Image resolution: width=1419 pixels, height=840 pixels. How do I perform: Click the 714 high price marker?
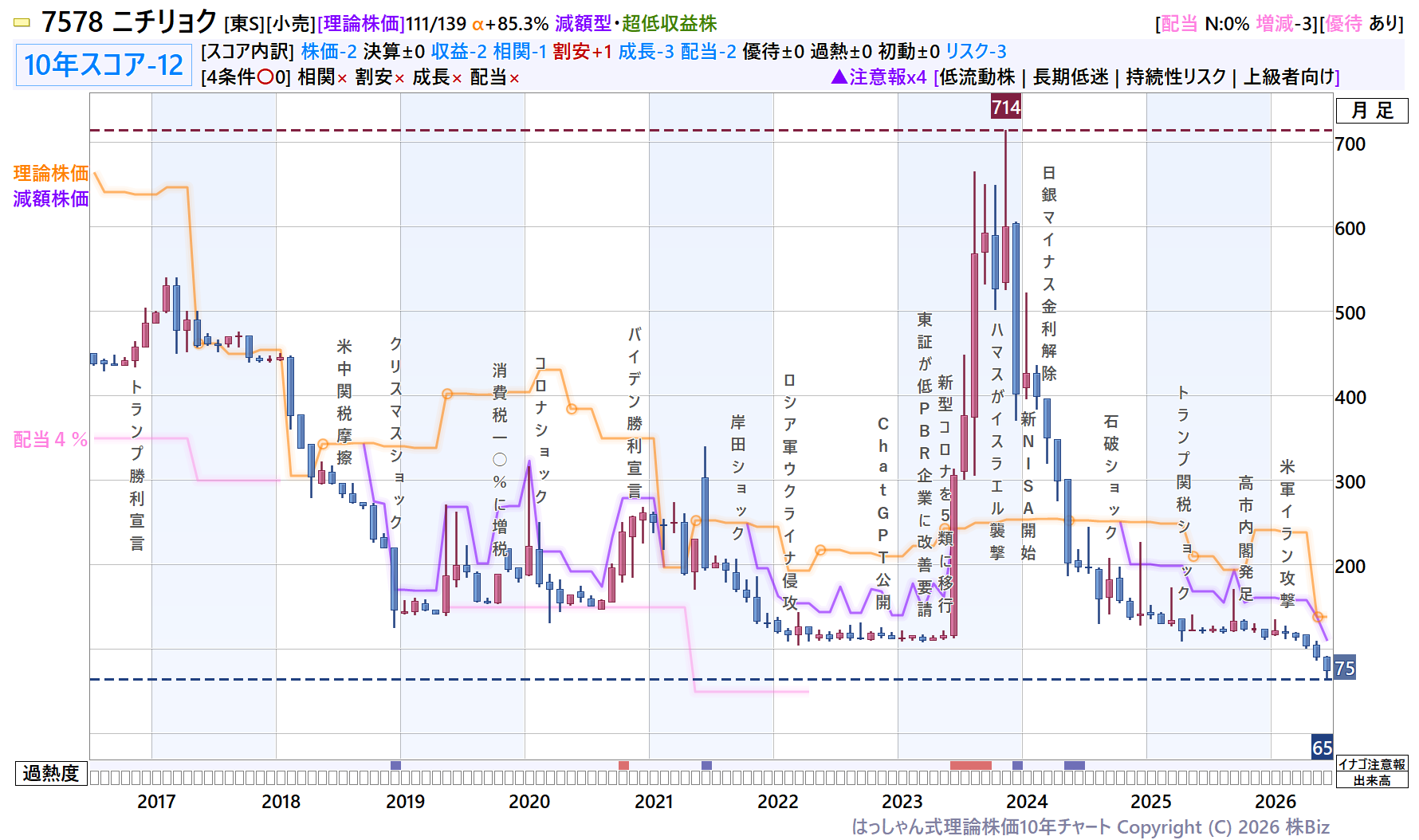(x=1006, y=107)
